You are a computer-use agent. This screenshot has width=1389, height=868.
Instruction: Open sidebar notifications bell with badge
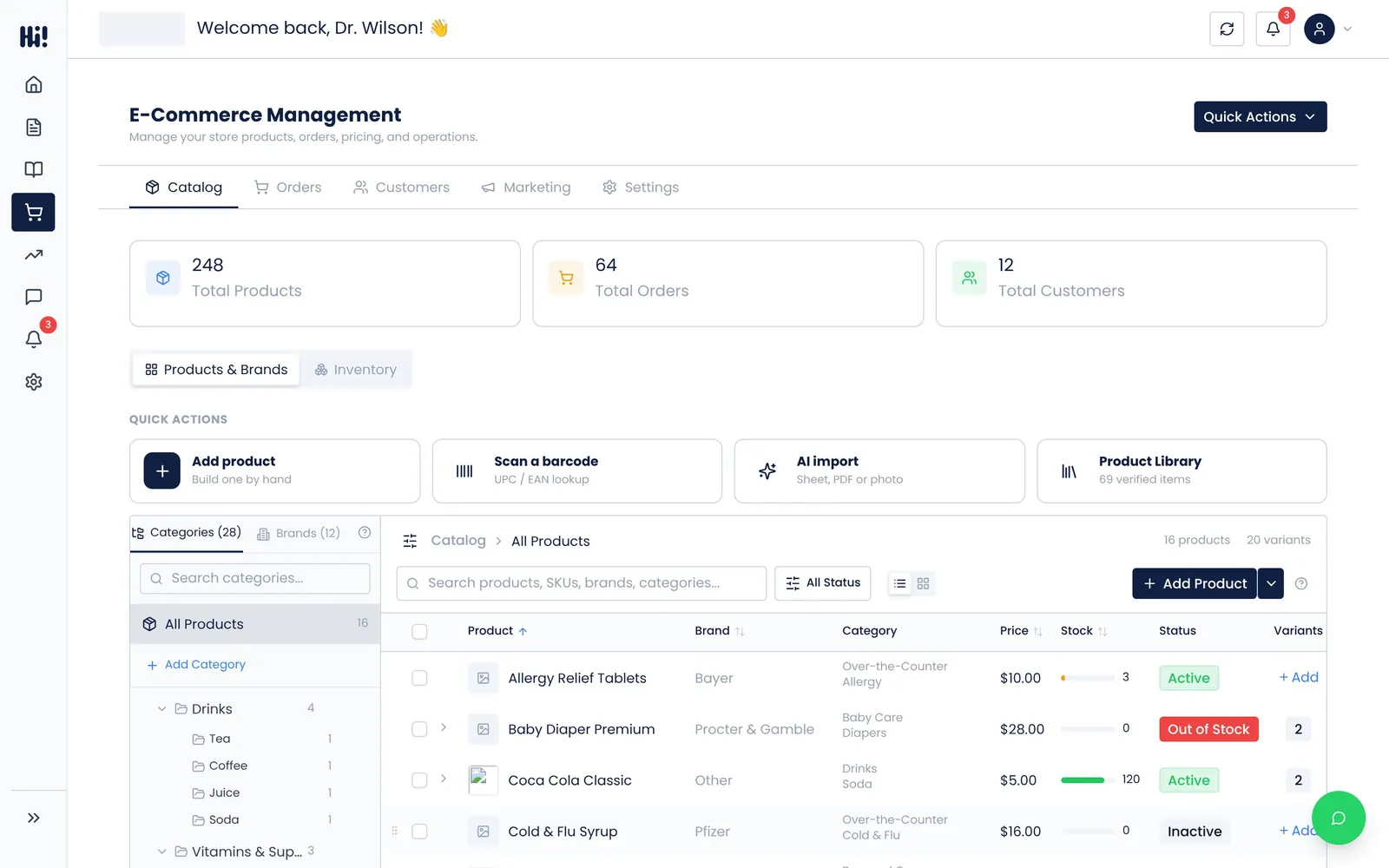(x=33, y=339)
